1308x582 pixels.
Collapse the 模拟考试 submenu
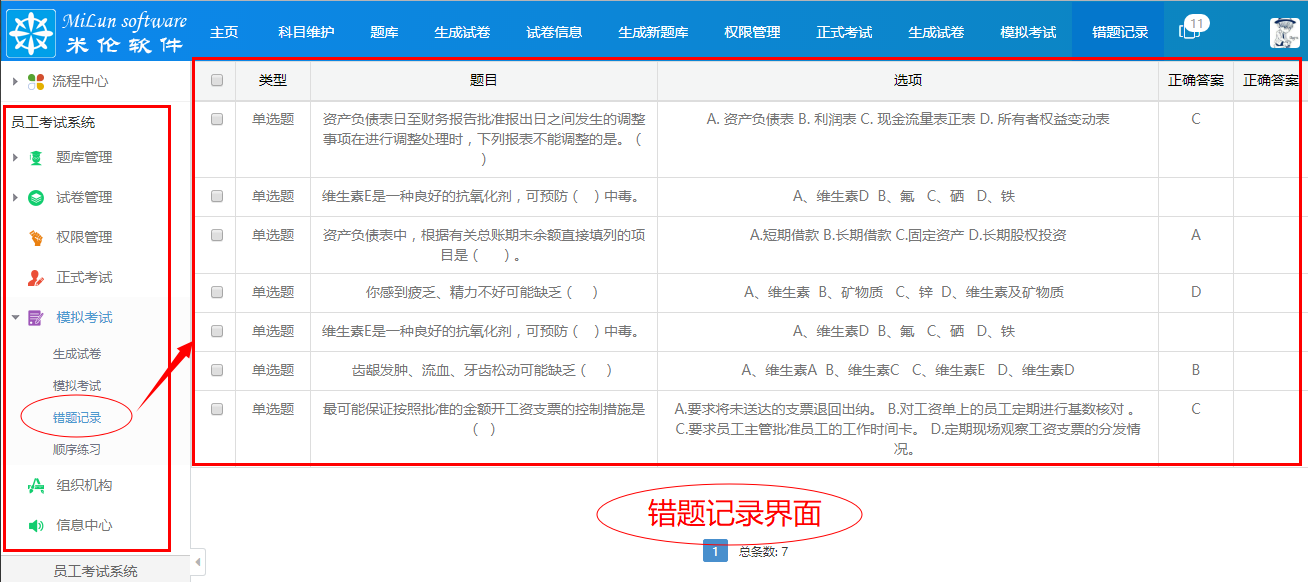[x=14, y=317]
